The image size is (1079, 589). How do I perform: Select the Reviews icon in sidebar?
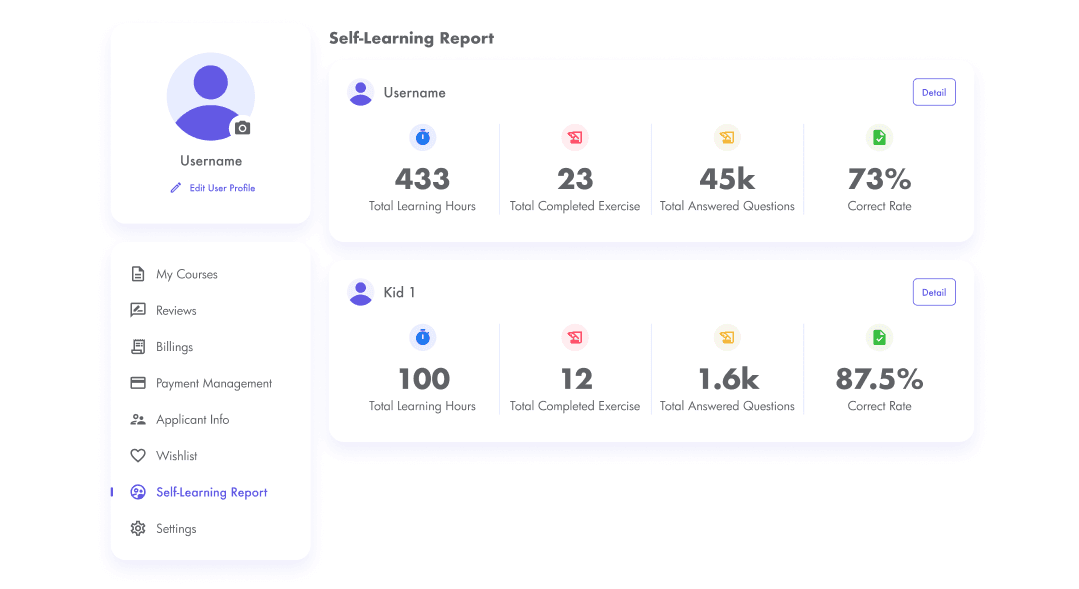coord(137,310)
